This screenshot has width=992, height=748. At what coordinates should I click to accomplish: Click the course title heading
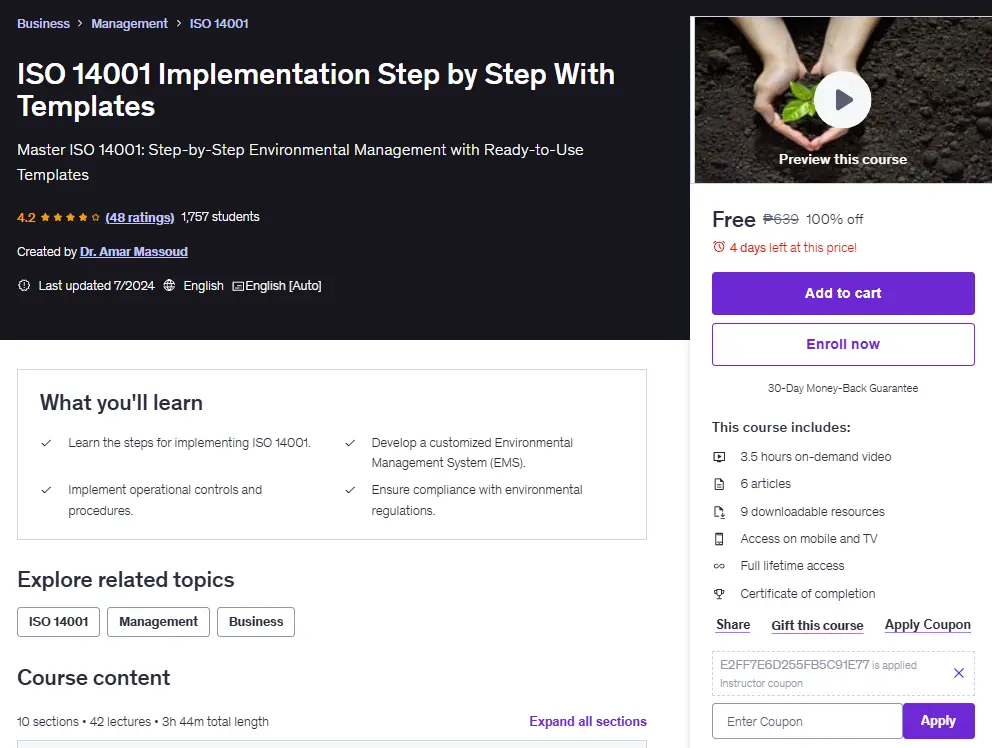click(x=316, y=90)
